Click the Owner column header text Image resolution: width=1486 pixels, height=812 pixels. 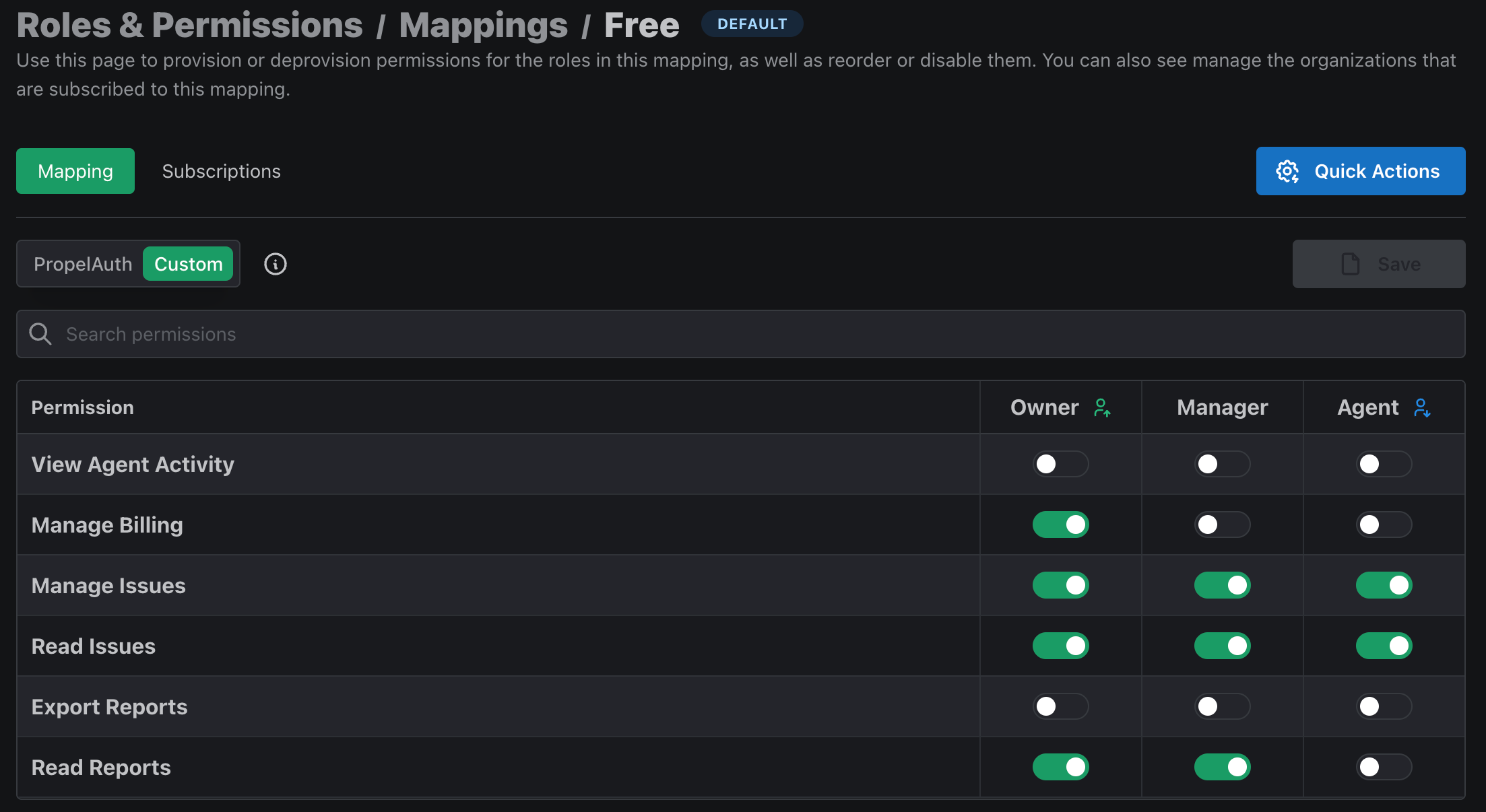(x=1044, y=407)
